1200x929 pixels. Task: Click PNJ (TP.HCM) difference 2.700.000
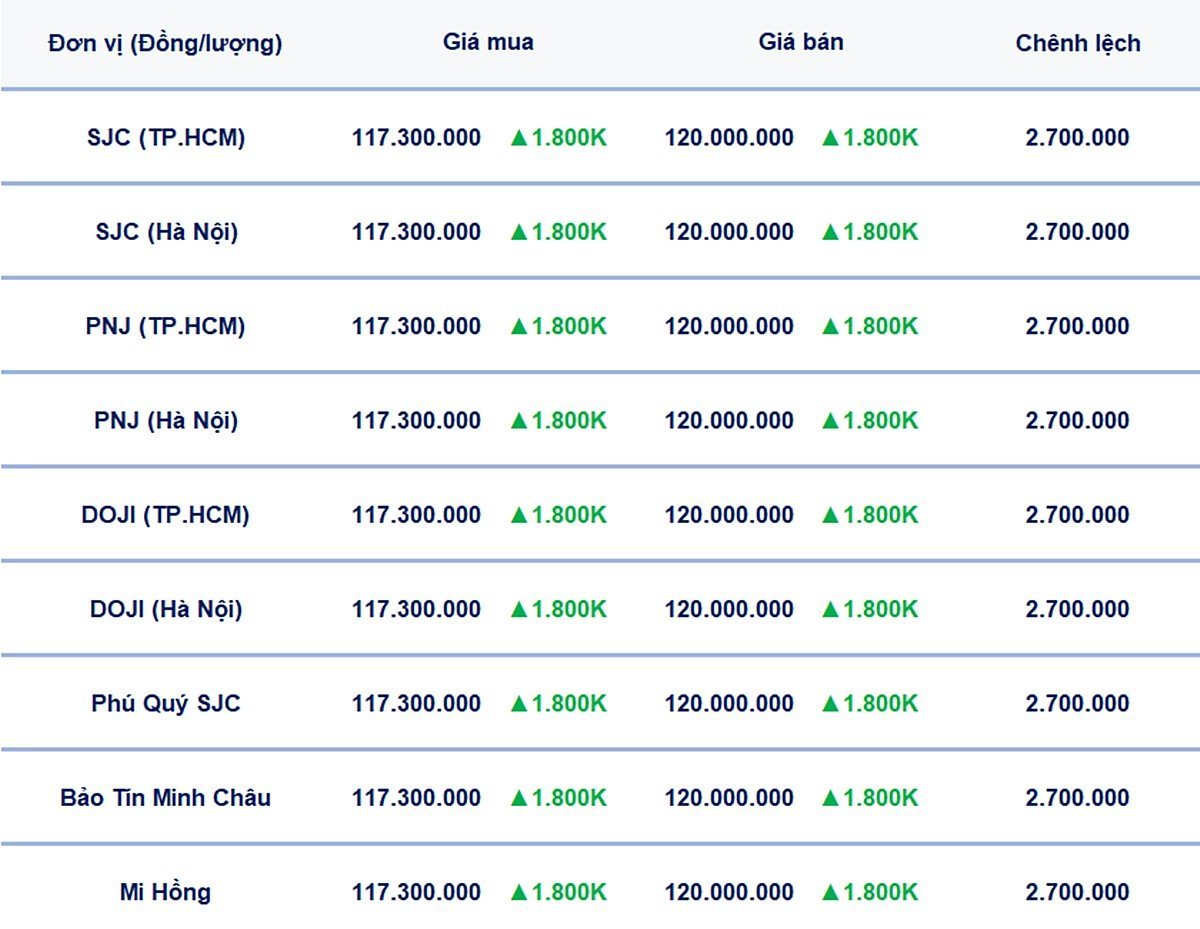coord(1077,326)
